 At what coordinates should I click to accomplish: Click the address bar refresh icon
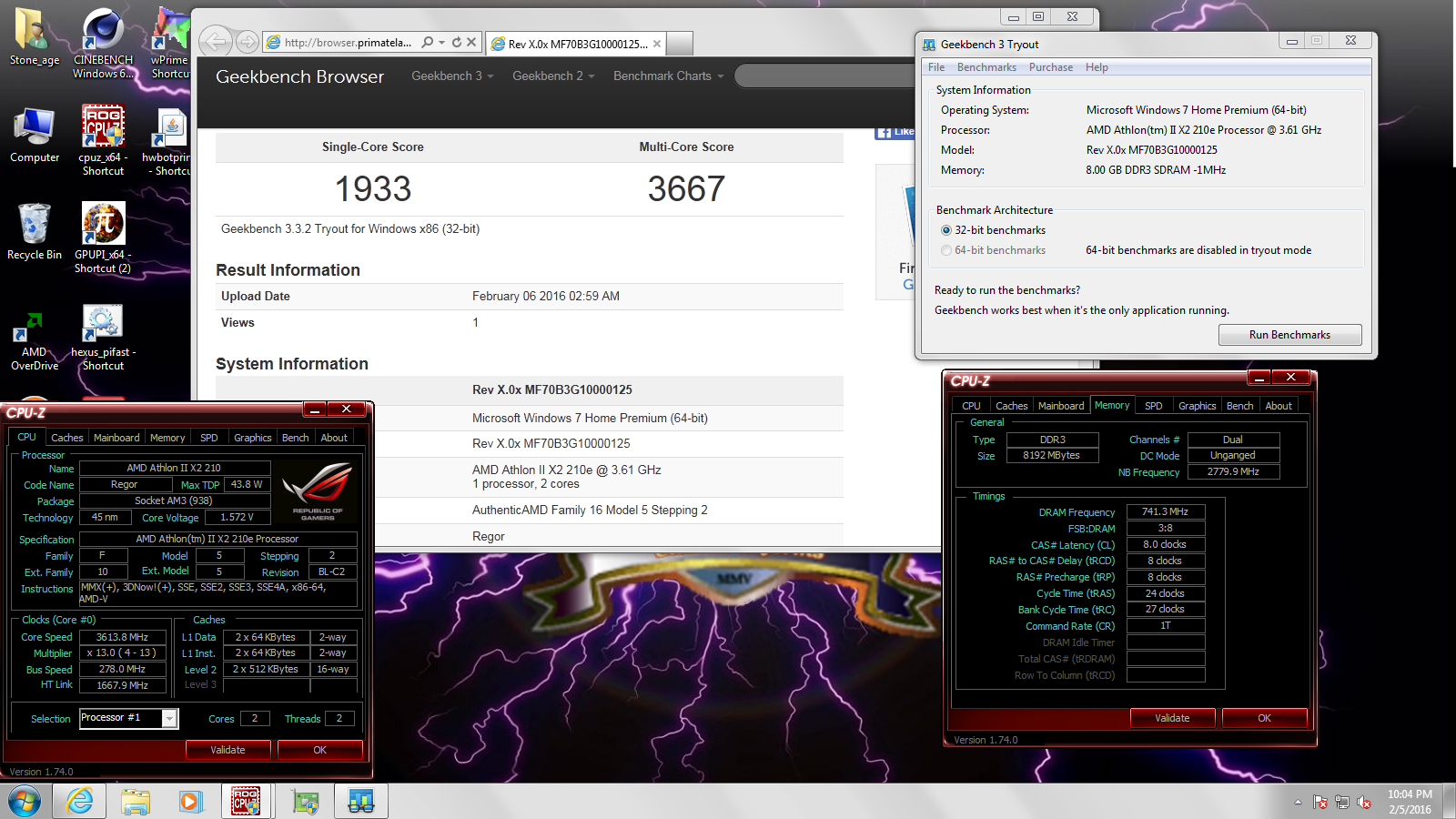point(457,42)
